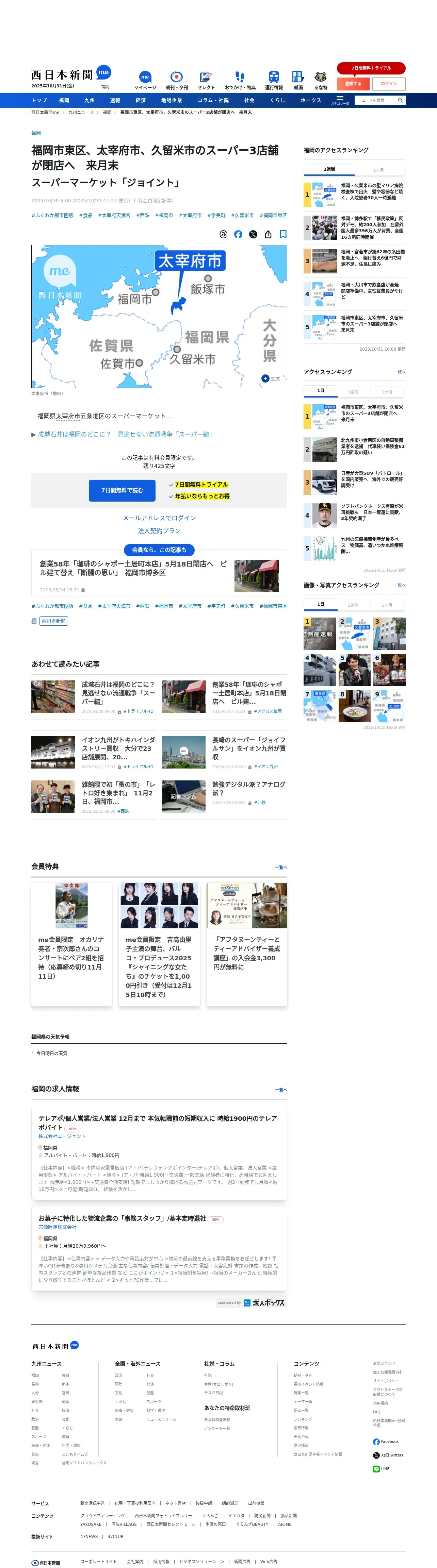
Task: Open メールアドレスでログイン link
Action: tap(159, 517)
